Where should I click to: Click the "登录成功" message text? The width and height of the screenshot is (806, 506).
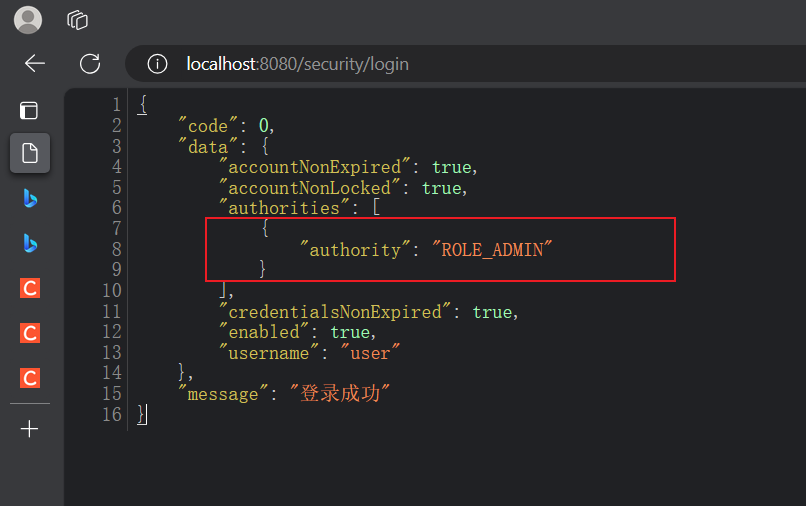pos(345,394)
